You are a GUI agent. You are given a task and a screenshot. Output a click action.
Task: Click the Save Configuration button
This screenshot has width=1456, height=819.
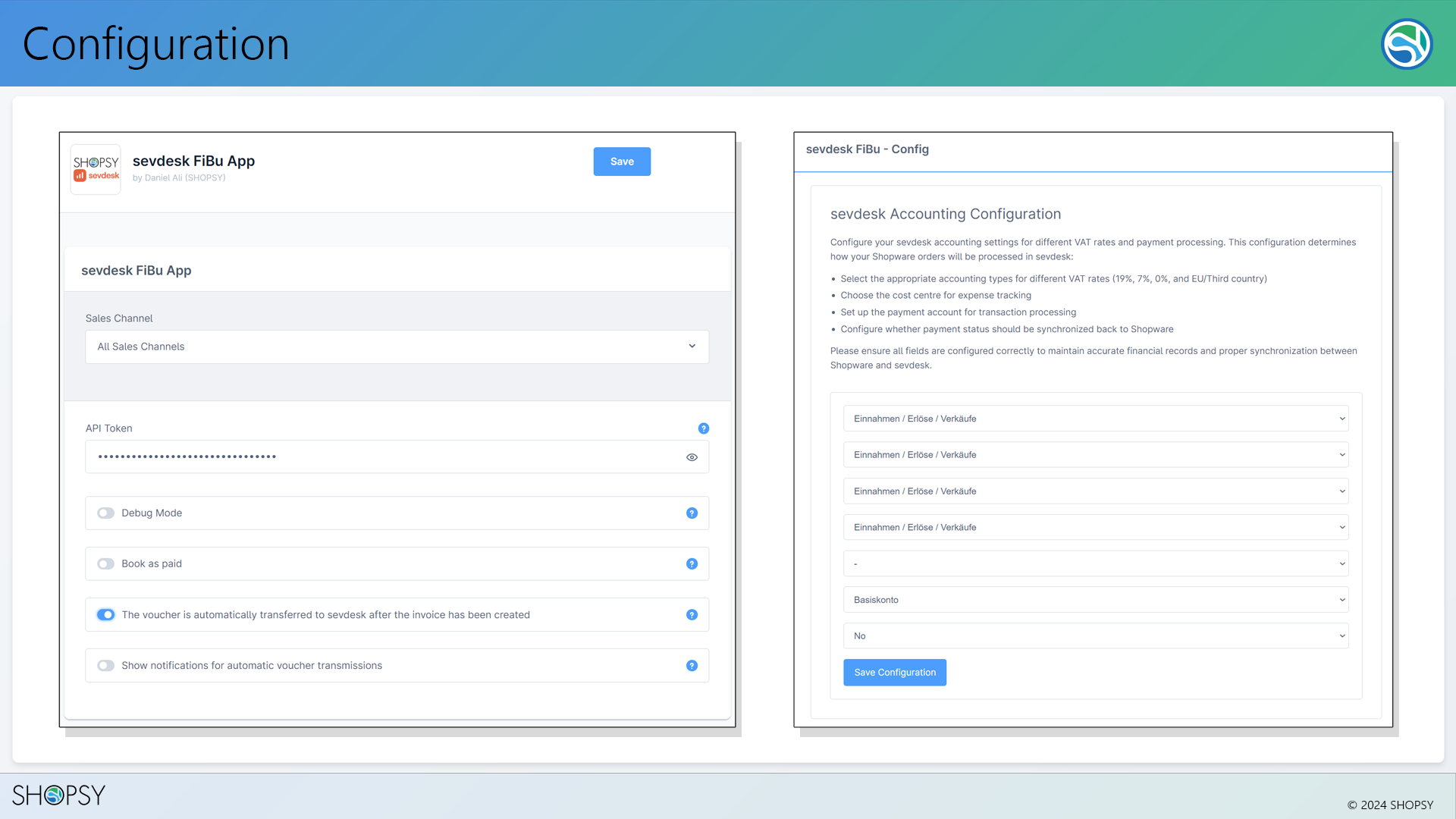pos(895,673)
